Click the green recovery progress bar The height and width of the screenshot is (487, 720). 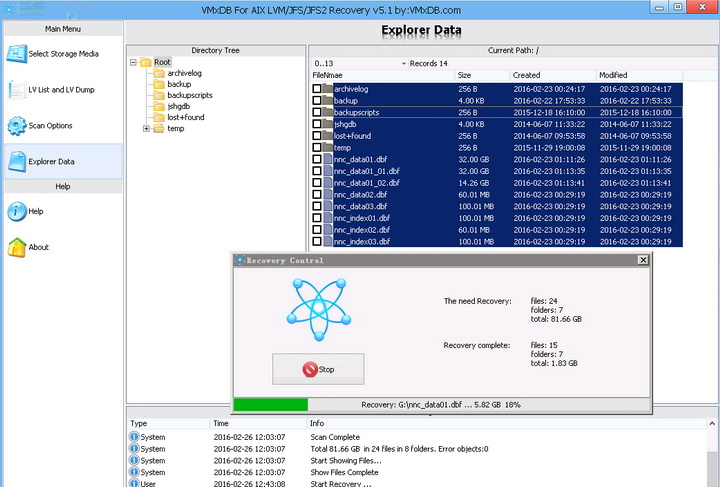point(270,404)
